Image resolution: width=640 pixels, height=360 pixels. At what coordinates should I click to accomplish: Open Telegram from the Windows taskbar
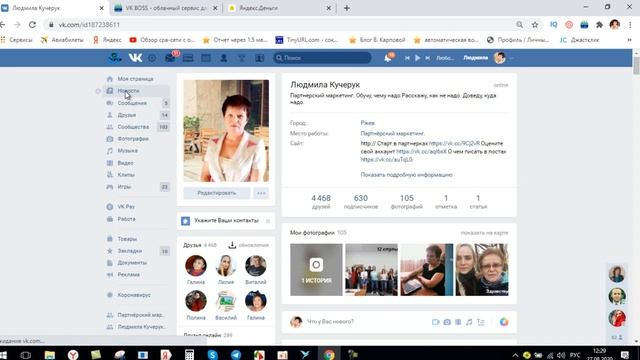236,354
